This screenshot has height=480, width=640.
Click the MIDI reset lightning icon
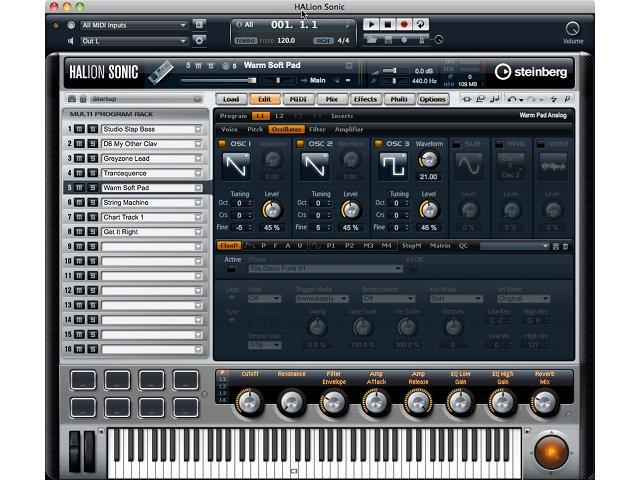tap(554, 99)
